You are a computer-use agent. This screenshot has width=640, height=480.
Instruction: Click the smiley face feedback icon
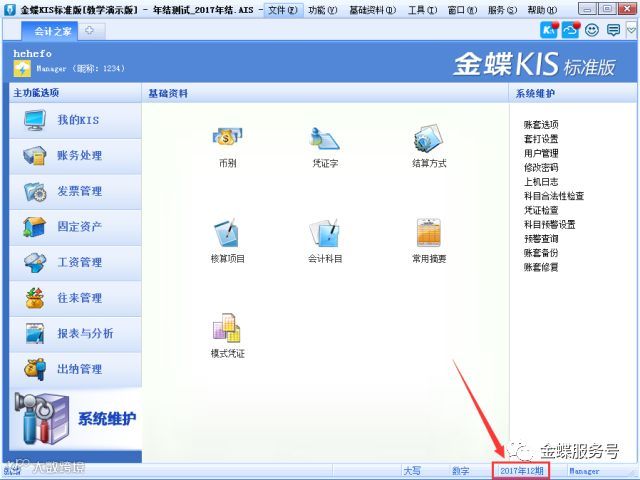point(592,30)
